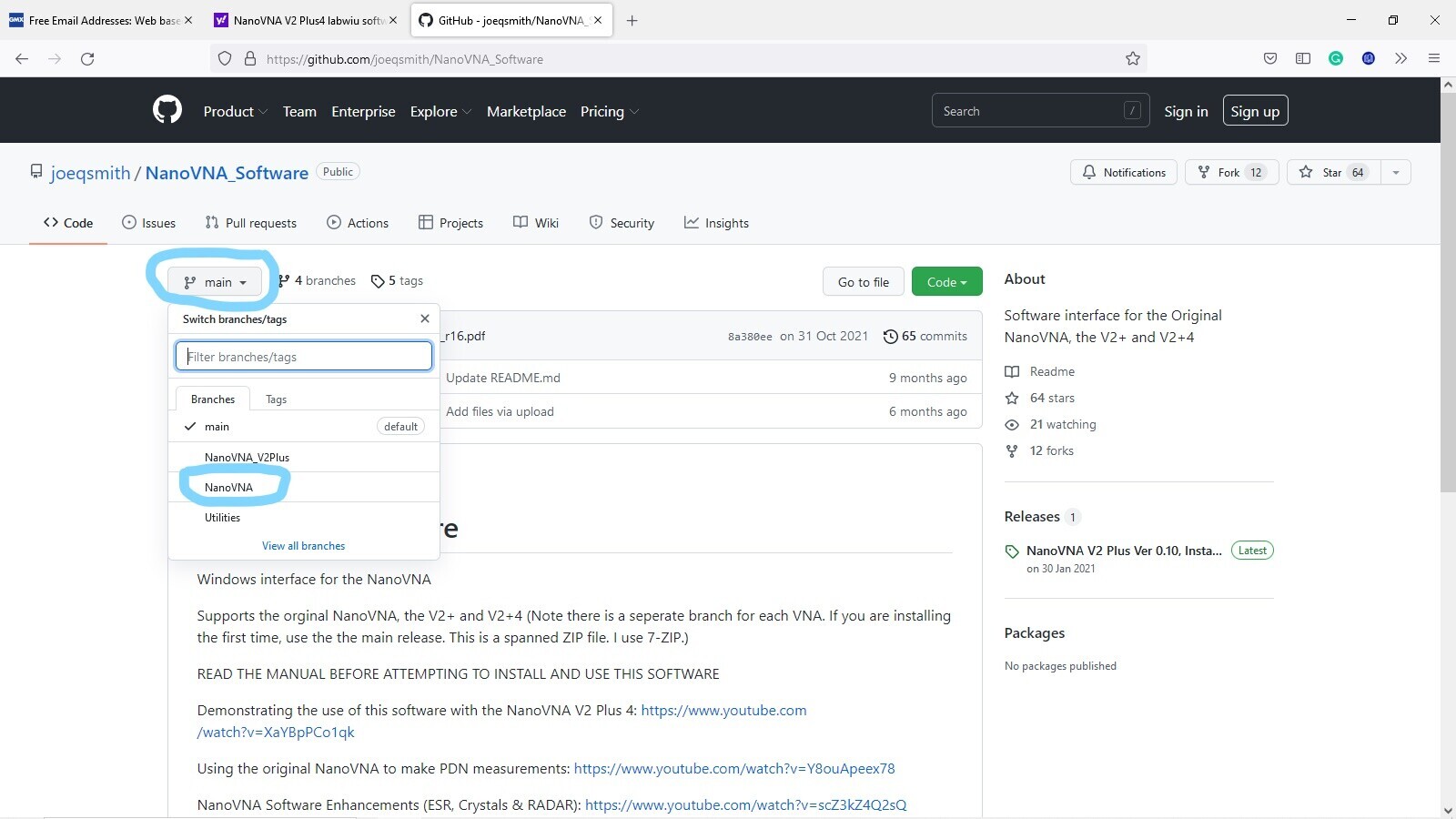Fork the repository
Screen dimensions: 1456x819
1232,172
